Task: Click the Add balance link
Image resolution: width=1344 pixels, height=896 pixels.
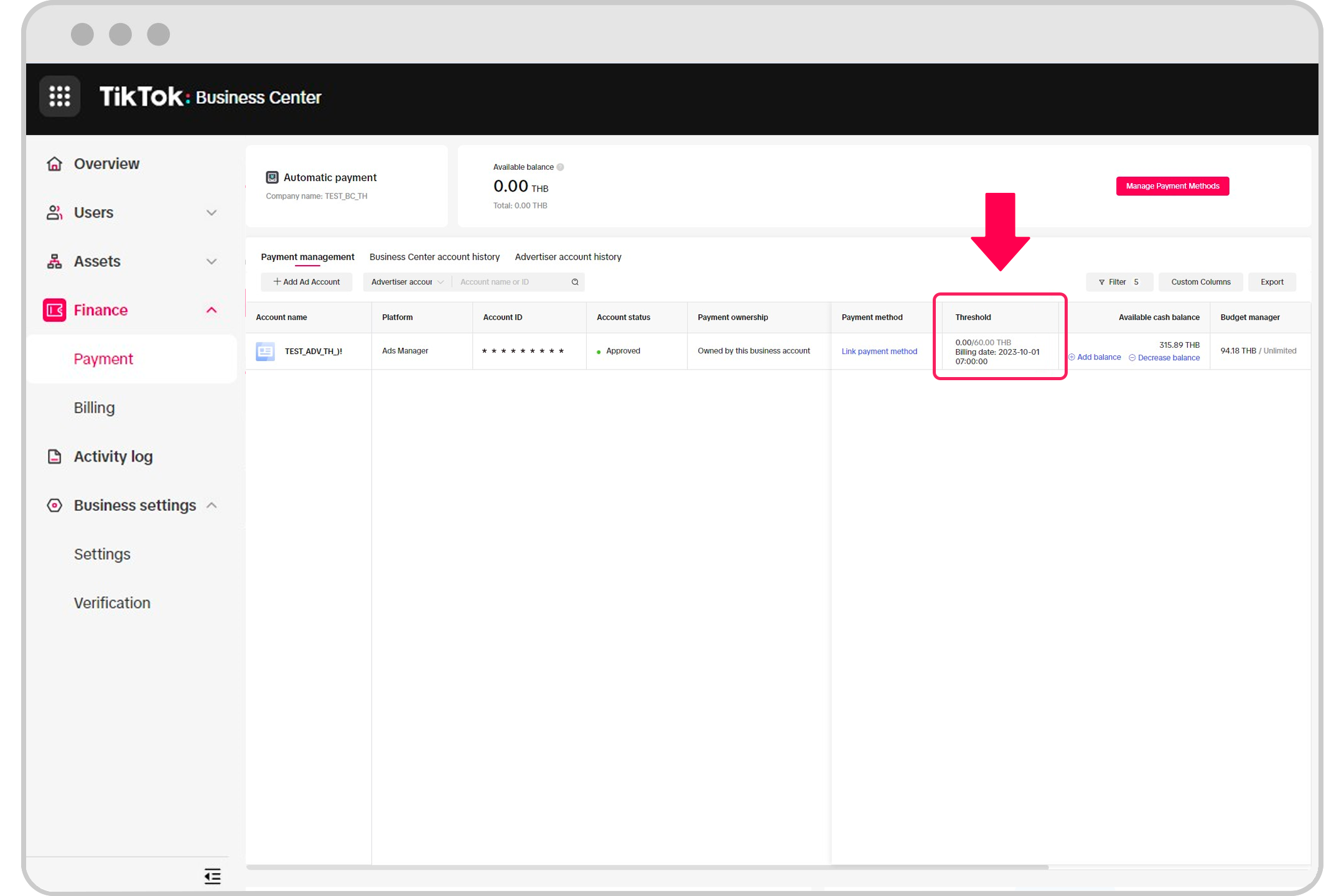Action: pyautogui.click(x=1098, y=357)
